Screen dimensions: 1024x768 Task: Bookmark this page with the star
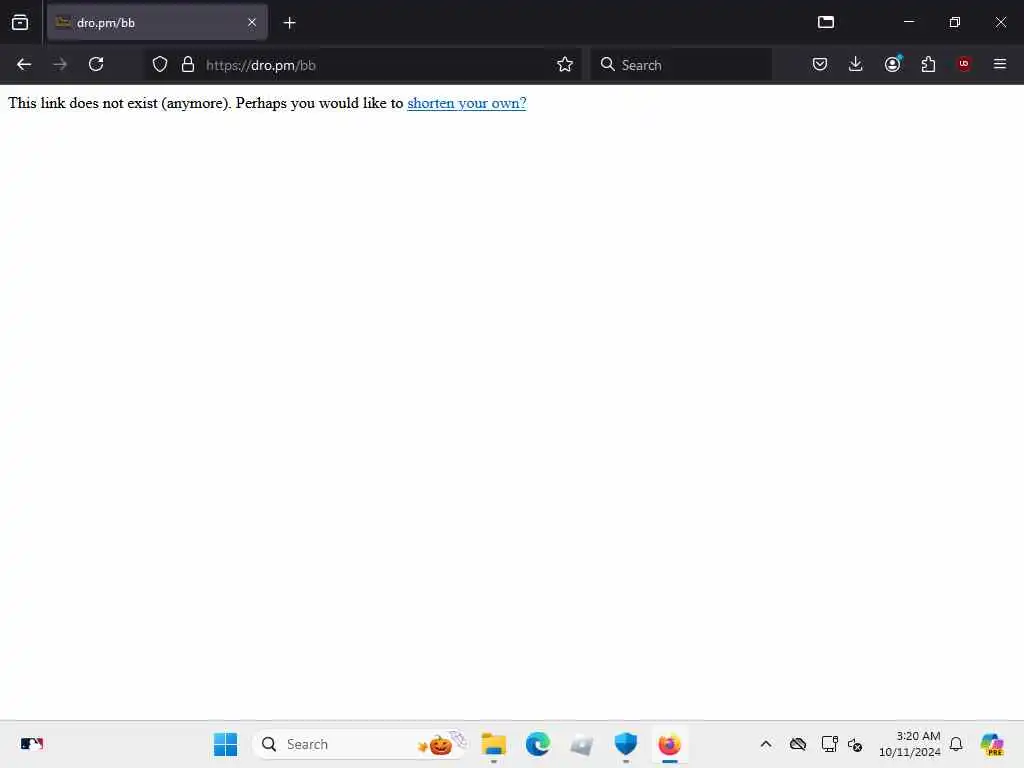(565, 65)
